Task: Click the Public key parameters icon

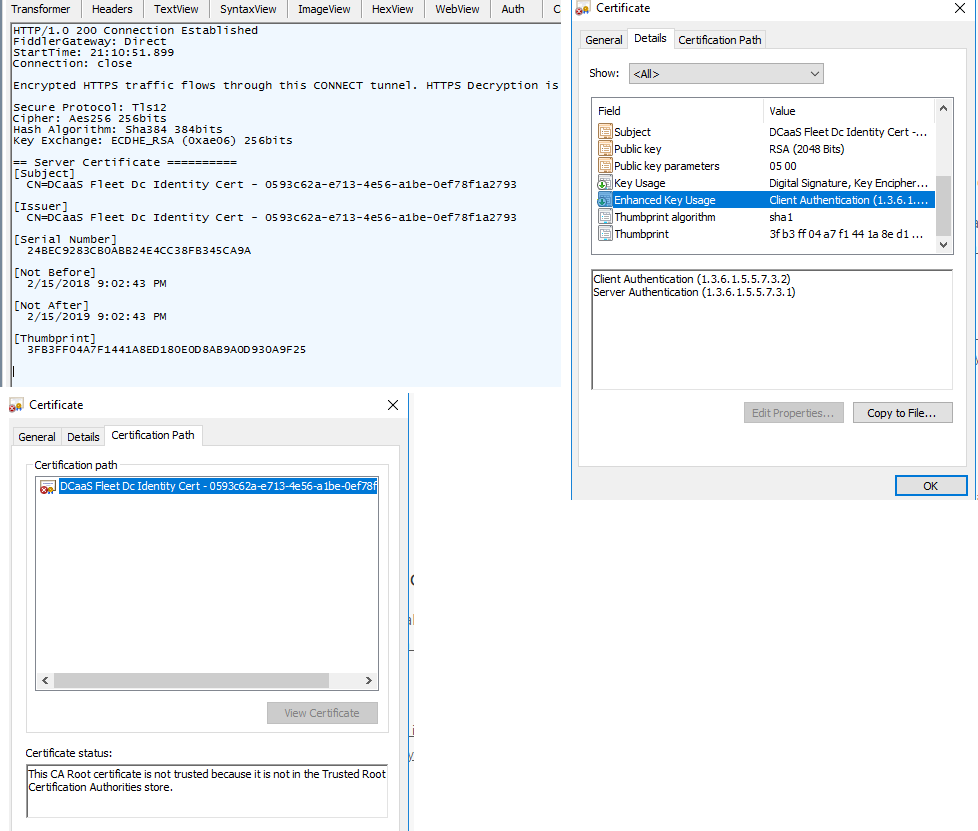Action: click(x=605, y=166)
